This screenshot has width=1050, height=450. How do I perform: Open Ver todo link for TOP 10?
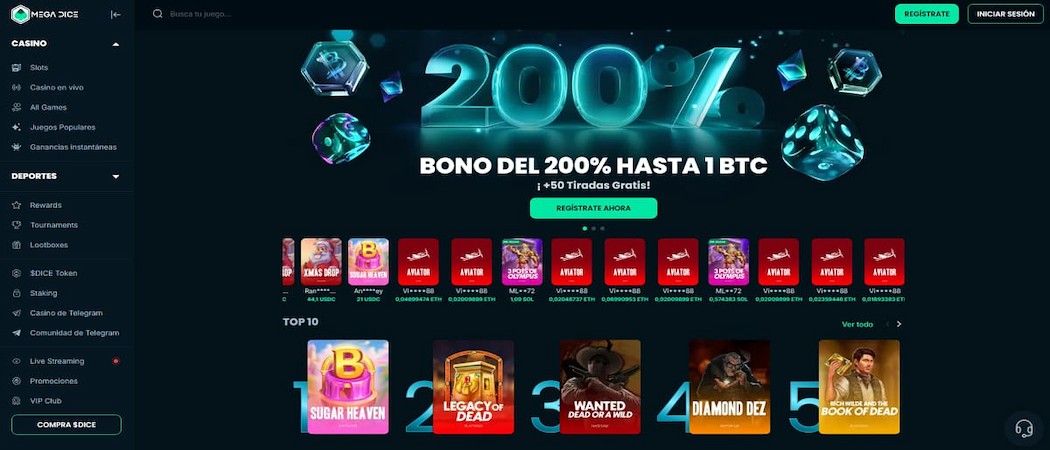[857, 324]
